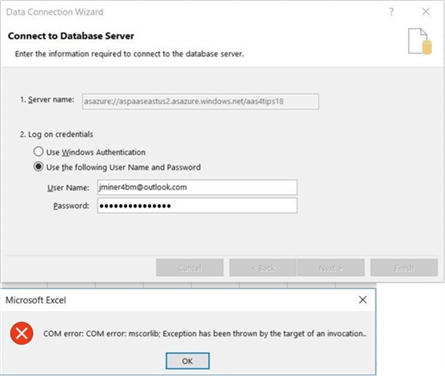Image resolution: width=445 pixels, height=376 pixels.
Task: Click the 'Password:' label
Action: coord(71,206)
